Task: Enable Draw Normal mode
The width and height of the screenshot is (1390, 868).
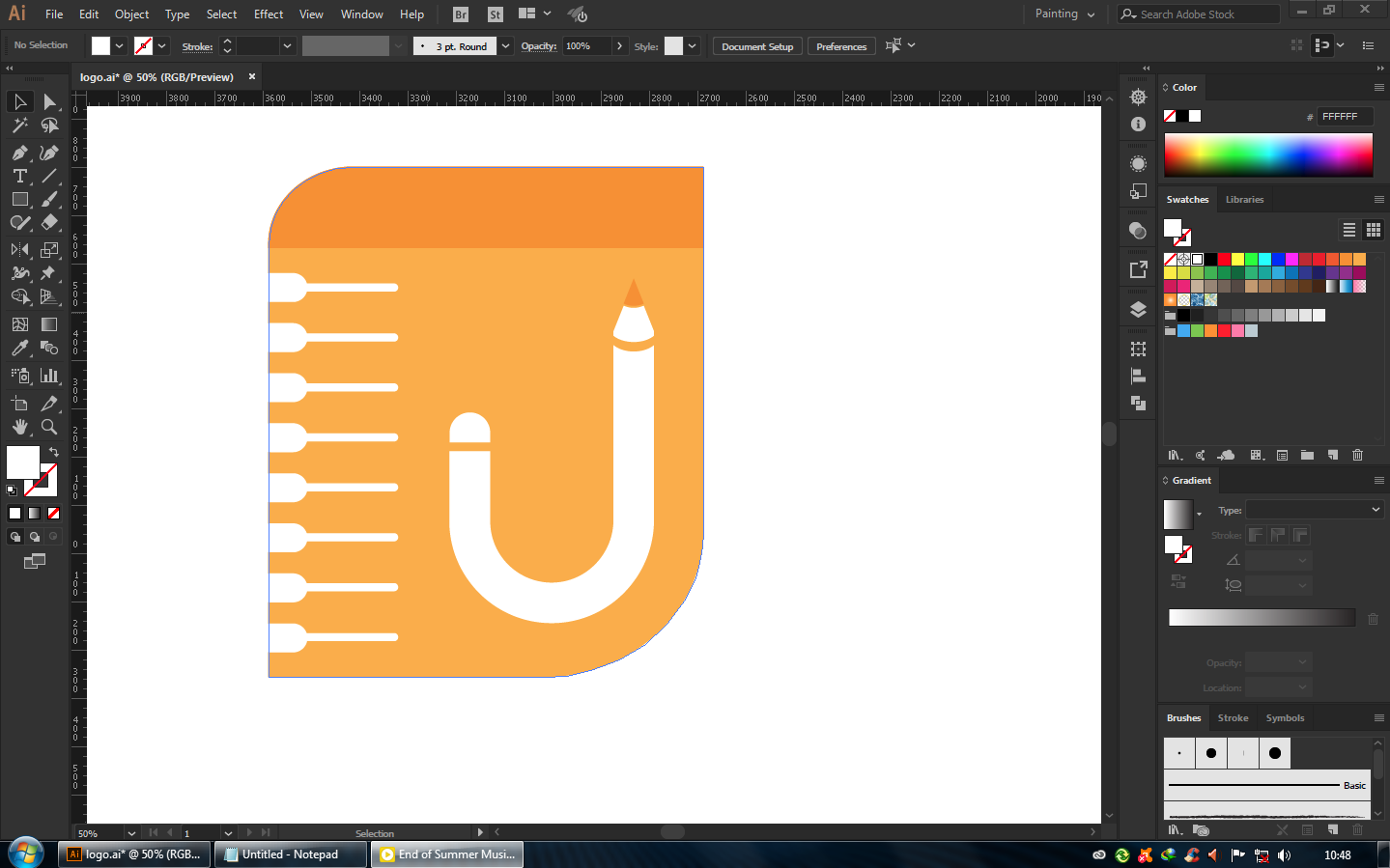Action: pyautogui.click(x=14, y=537)
